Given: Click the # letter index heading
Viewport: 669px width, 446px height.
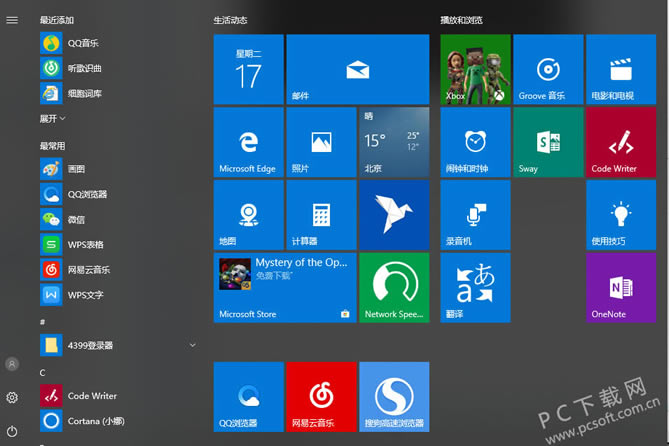Looking at the screenshot, I should [42, 322].
